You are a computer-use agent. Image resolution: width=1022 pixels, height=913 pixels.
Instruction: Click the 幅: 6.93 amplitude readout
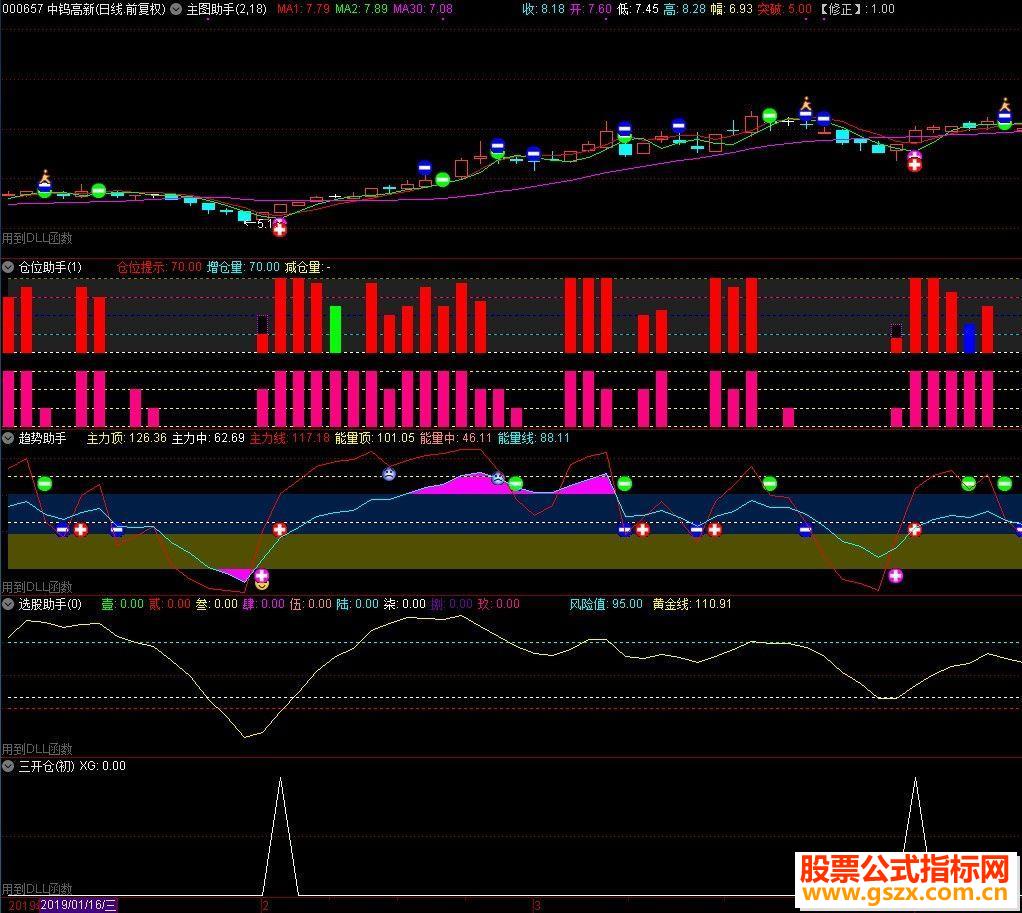(x=732, y=9)
